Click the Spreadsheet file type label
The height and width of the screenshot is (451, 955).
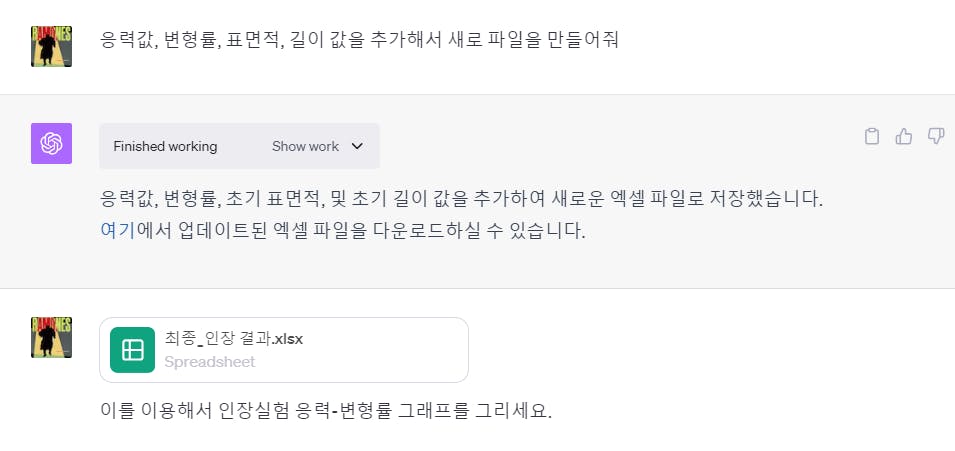[210, 362]
